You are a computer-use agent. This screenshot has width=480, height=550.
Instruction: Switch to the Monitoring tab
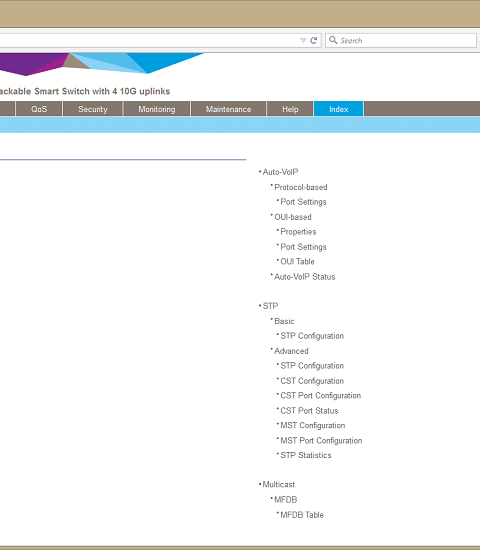[156, 109]
